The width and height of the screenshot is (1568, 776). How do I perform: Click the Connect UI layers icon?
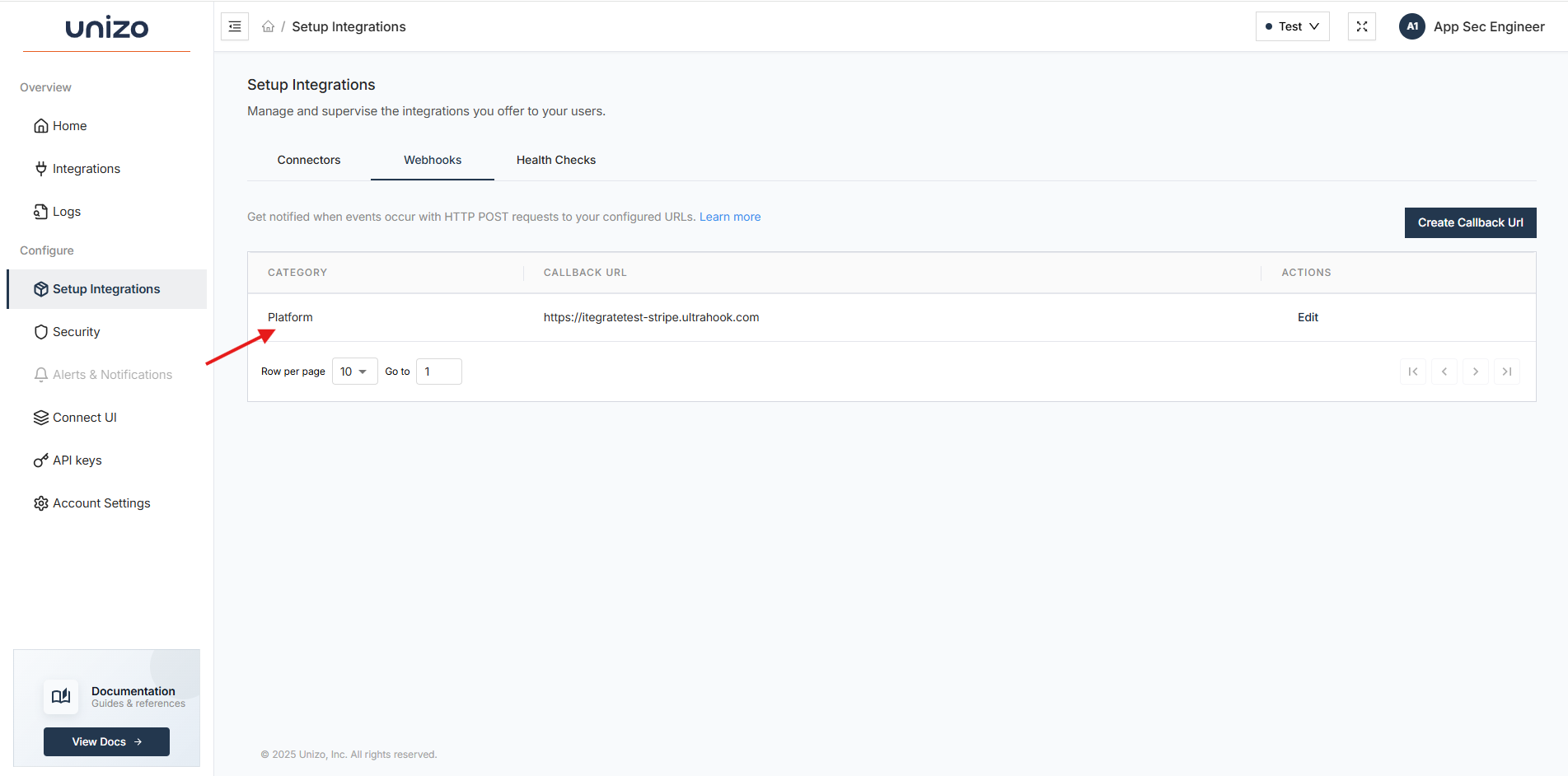[x=42, y=417]
